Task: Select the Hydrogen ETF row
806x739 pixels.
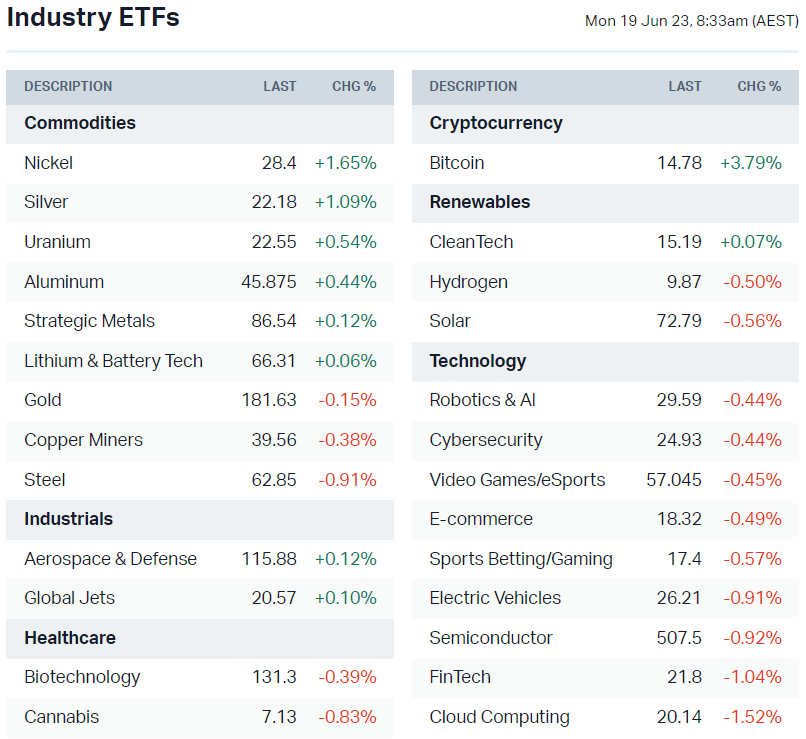Action: point(468,282)
